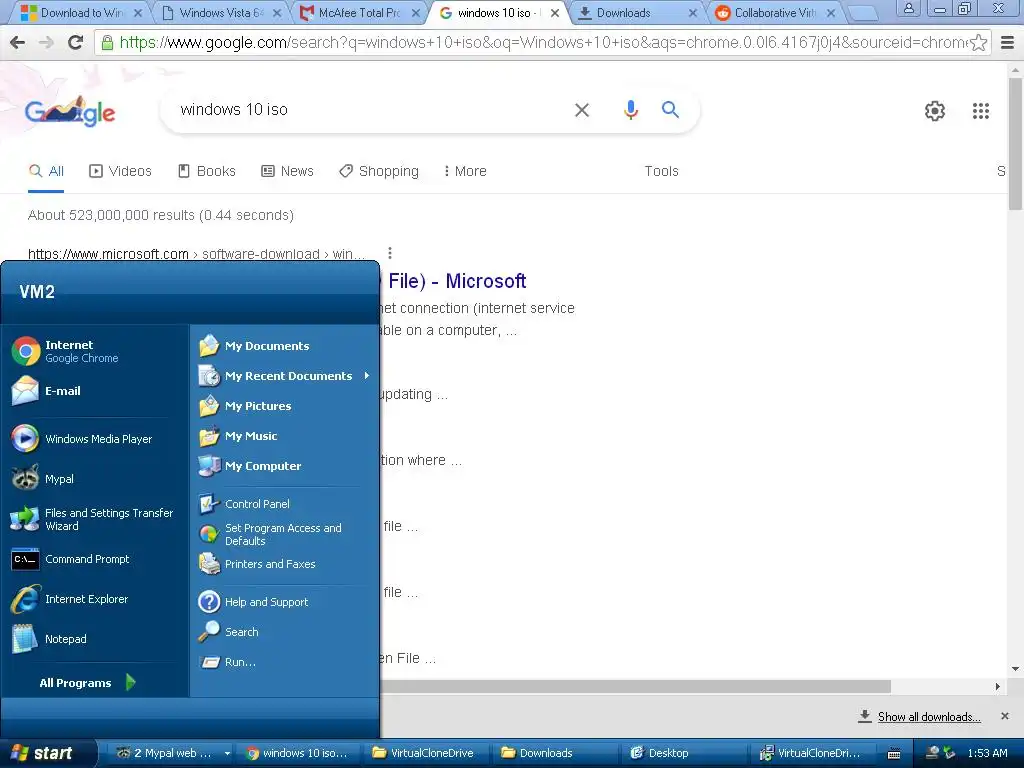
Task: Open More search filters dropdown
Action: coord(465,171)
